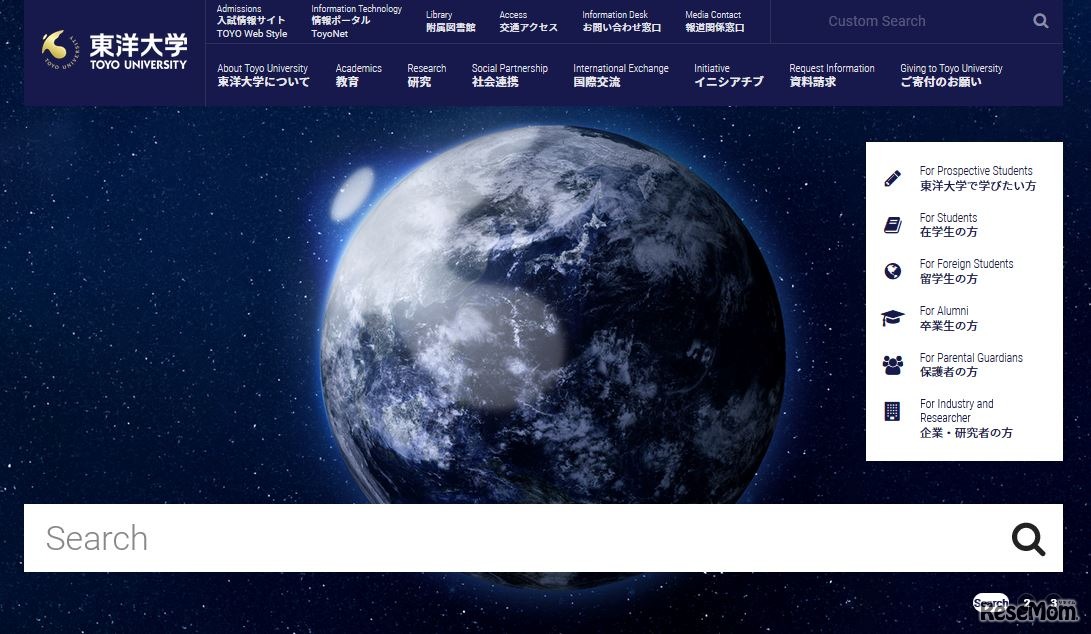
Task: Click the Toyo University logo
Action: 114,50
